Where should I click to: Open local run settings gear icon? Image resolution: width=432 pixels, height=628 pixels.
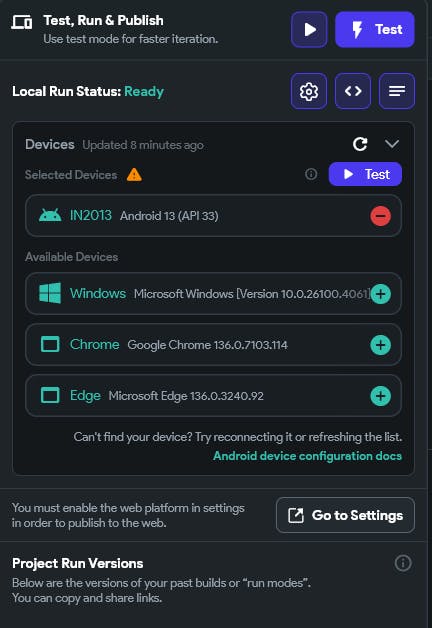[x=309, y=91]
